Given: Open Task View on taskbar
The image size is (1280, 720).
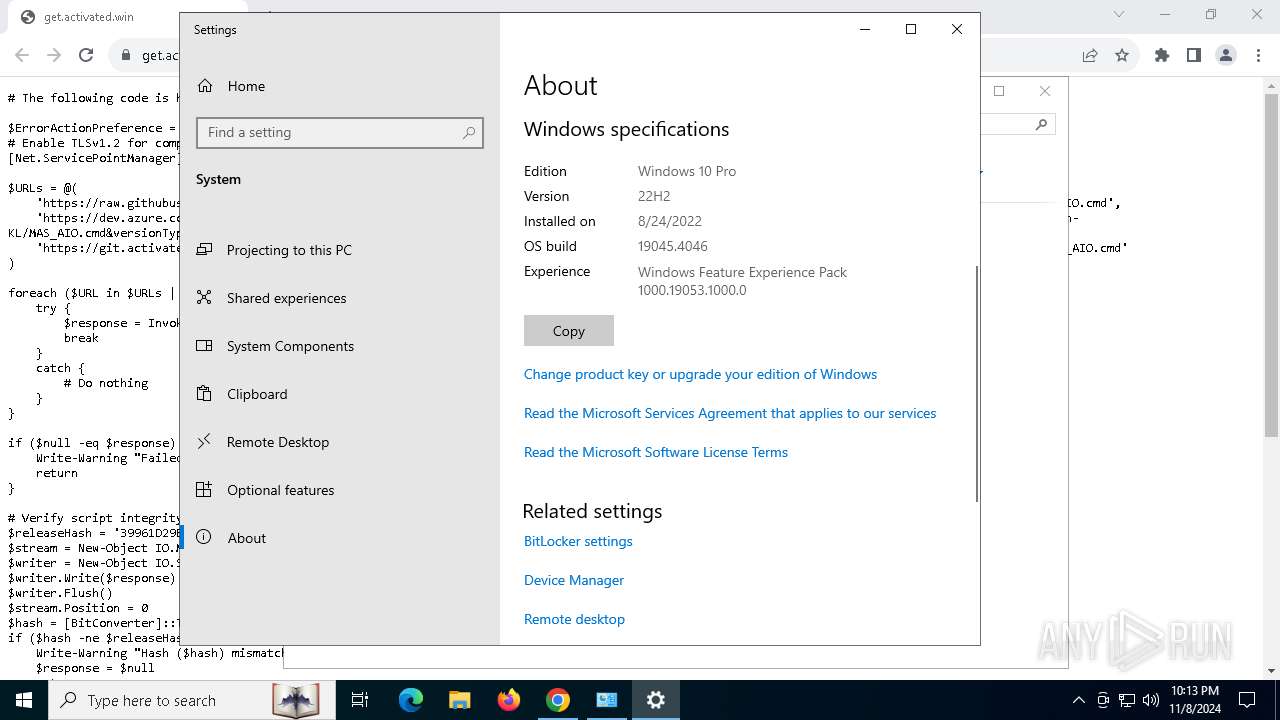Looking at the screenshot, I should [x=360, y=700].
